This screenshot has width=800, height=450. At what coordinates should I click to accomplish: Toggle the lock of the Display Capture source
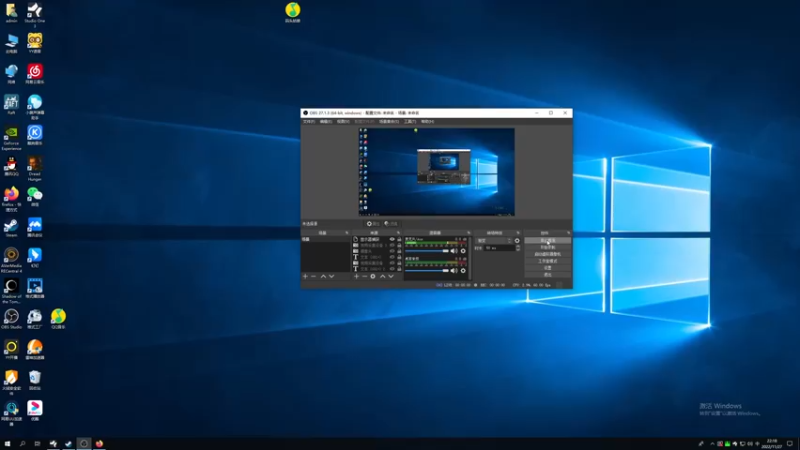pyautogui.click(x=399, y=239)
